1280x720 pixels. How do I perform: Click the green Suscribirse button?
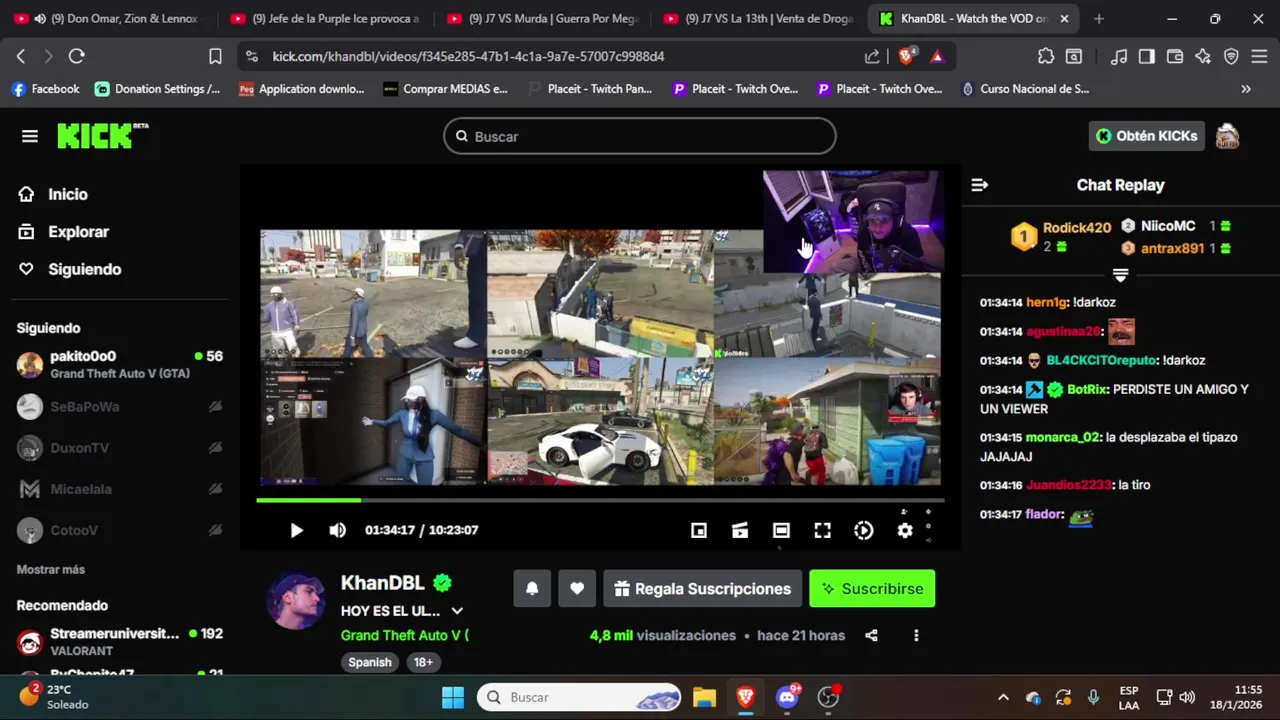pos(872,589)
